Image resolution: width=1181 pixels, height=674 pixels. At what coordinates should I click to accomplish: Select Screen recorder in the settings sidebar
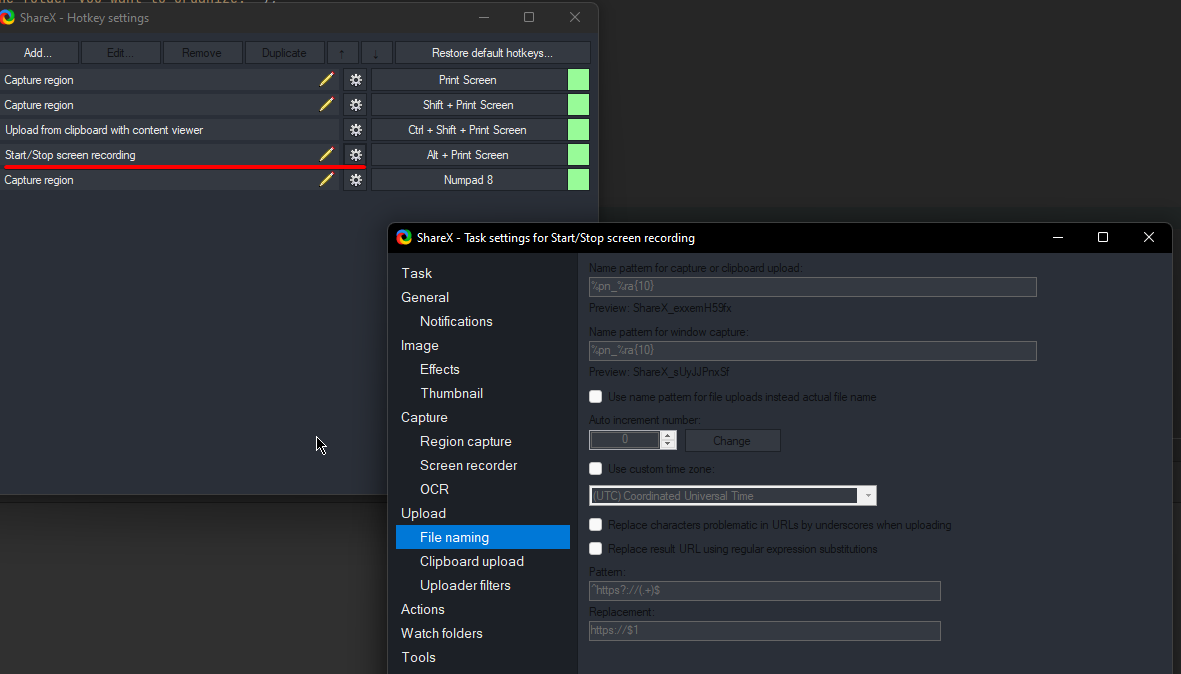467,465
